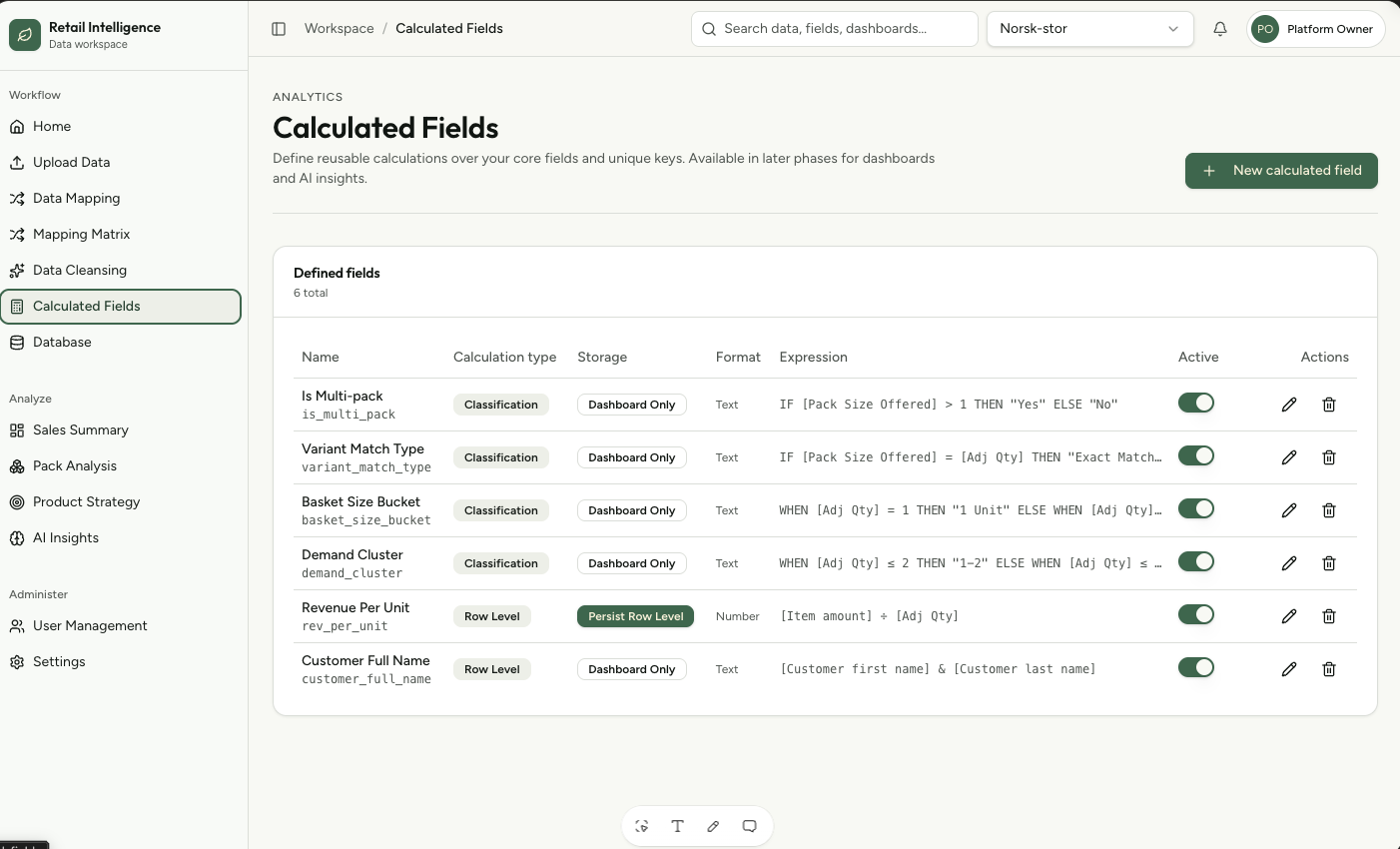Click the search magnifier icon
Image resolution: width=1400 pixels, height=849 pixels.
tap(709, 29)
